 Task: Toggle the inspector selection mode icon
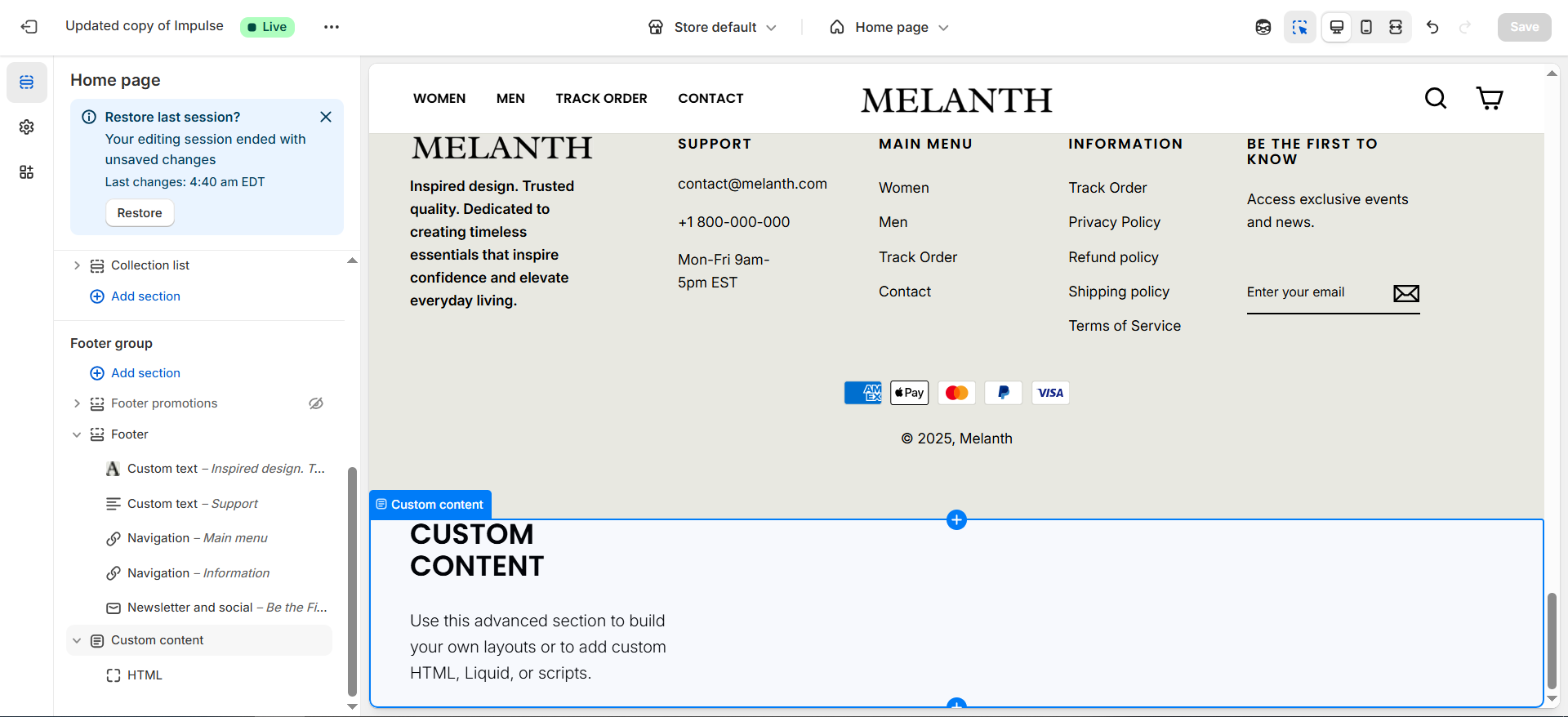(1299, 27)
